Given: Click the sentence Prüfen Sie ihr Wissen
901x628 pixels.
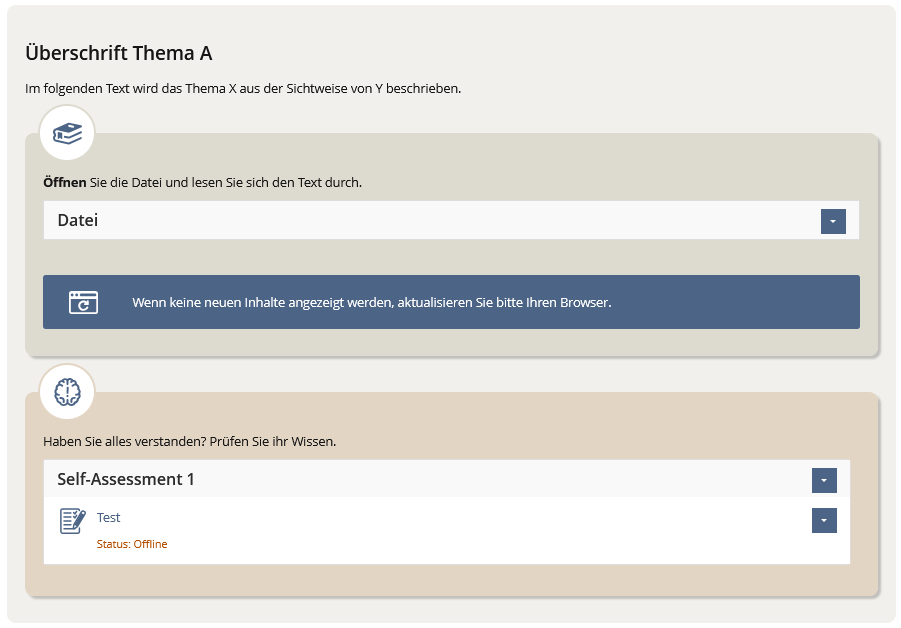Looking at the screenshot, I should click(x=273, y=442).
